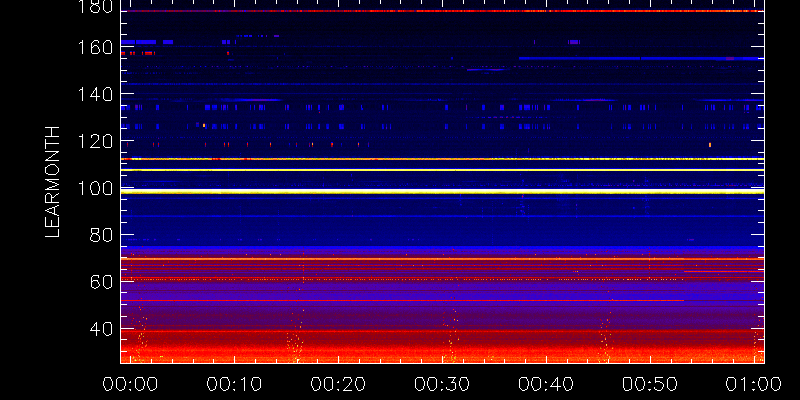Click the 80 frequency axis label
Image resolution: width=800 pixels, height=400 pixels.
click(101, 235)
